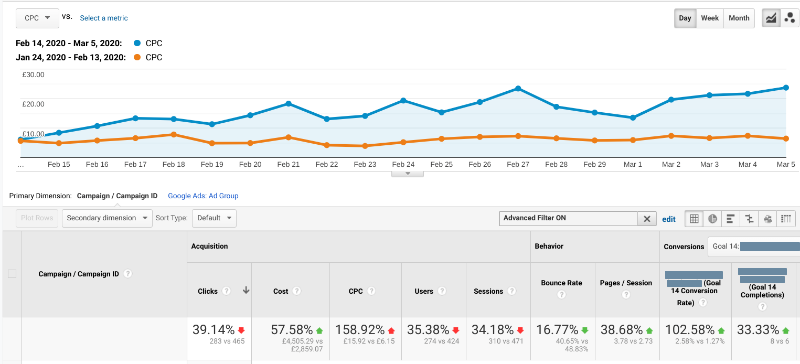Click the 57.58% Cost summary cell
This screenshot has width=800, height=364.
(291, 339)
